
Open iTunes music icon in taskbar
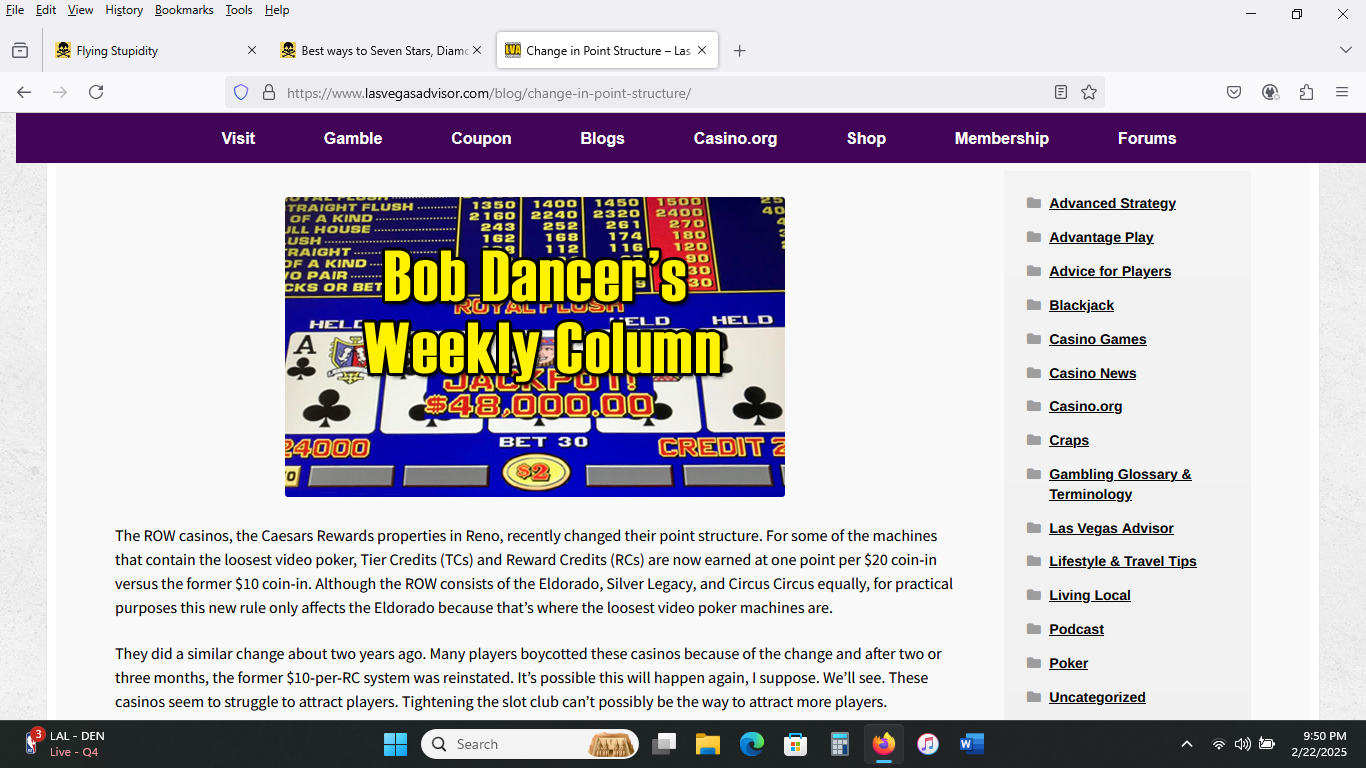coord(928,744)
